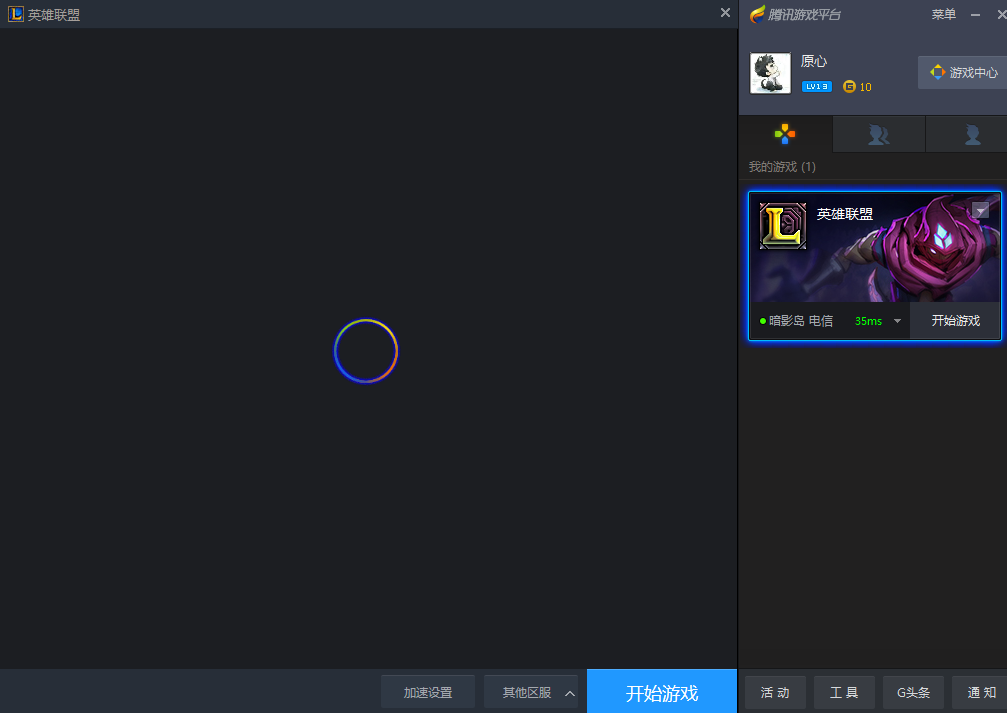Click the 35ms latency value

point(868,321)
